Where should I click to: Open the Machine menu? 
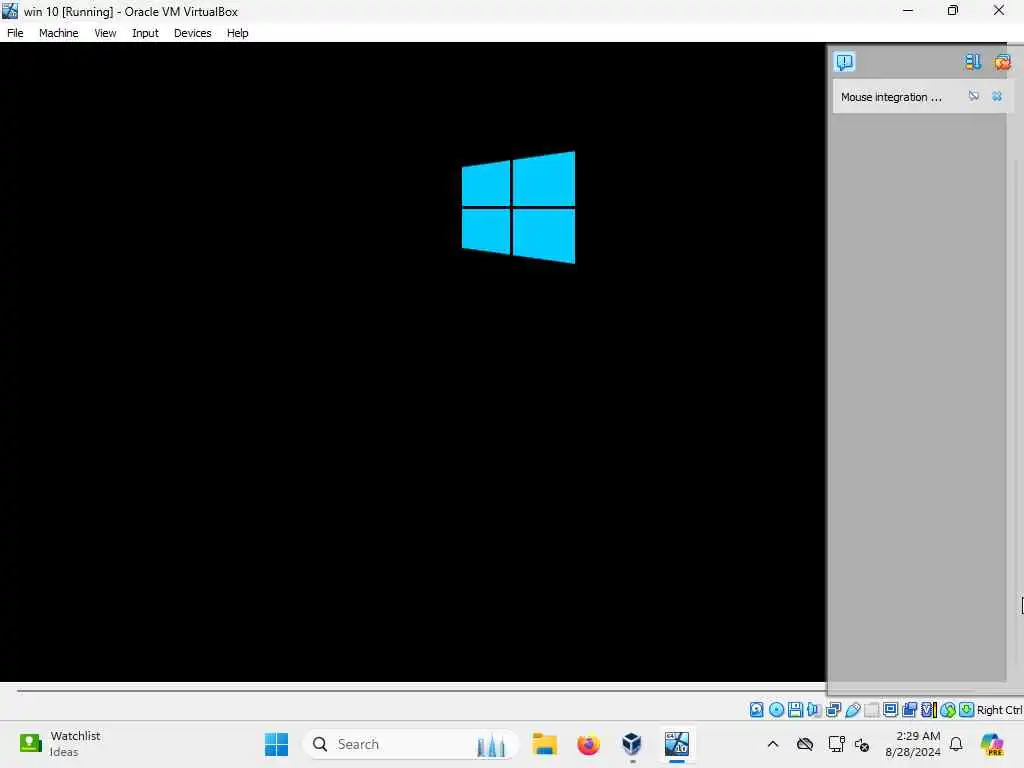pyautogui.click(x=59, y=33)
